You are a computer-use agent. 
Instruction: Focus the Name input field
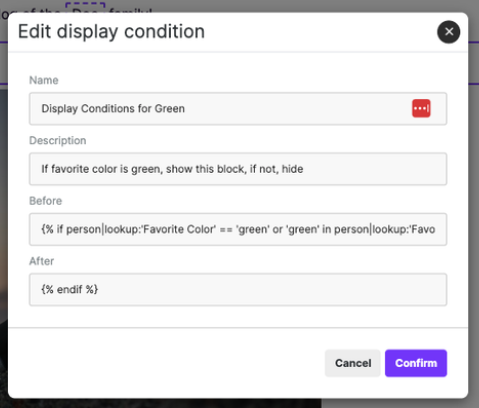[238, 109]
